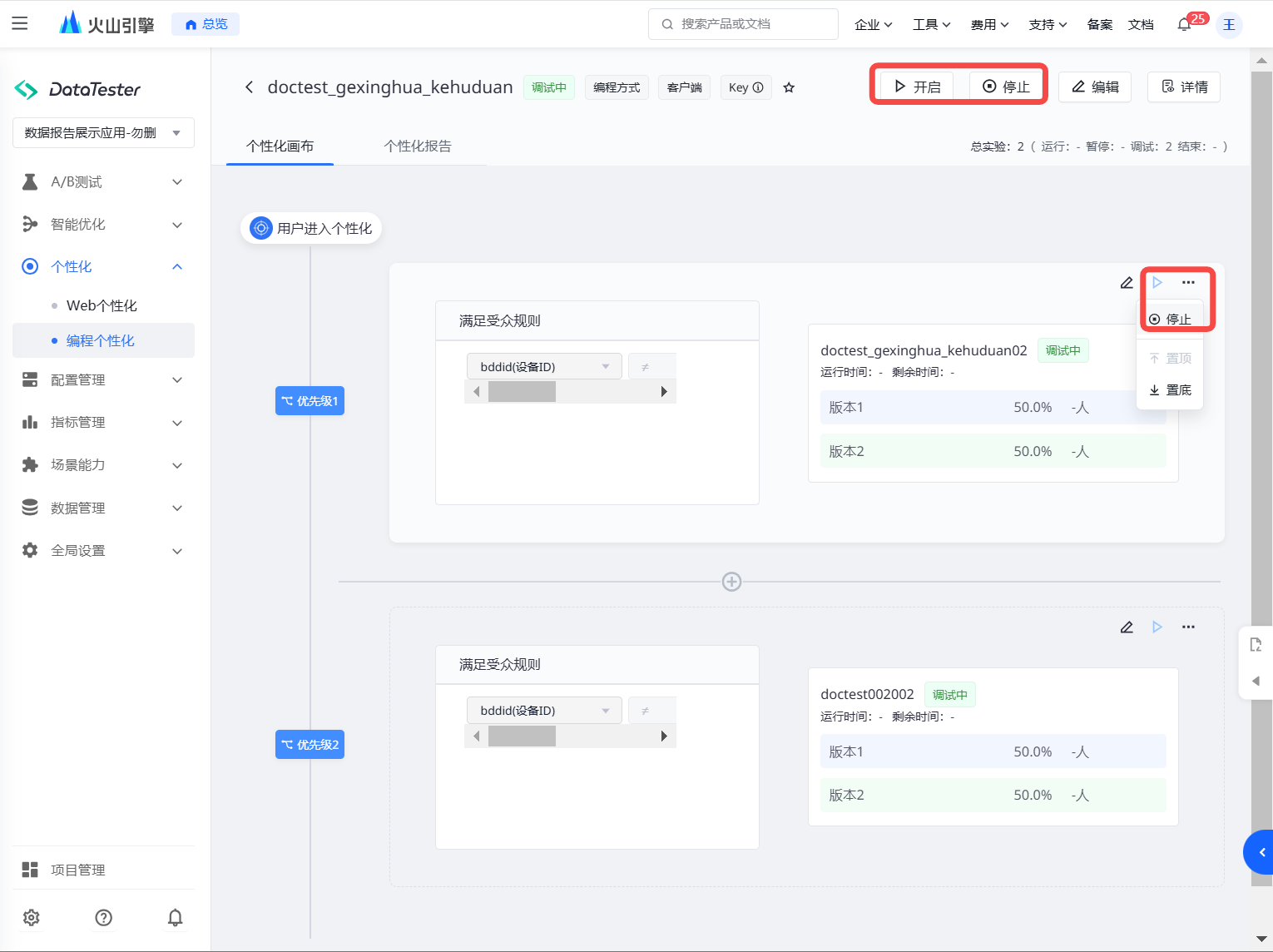Expand the 全局设置 sidebar menu

pyautogui.click(x=103, y=550)
